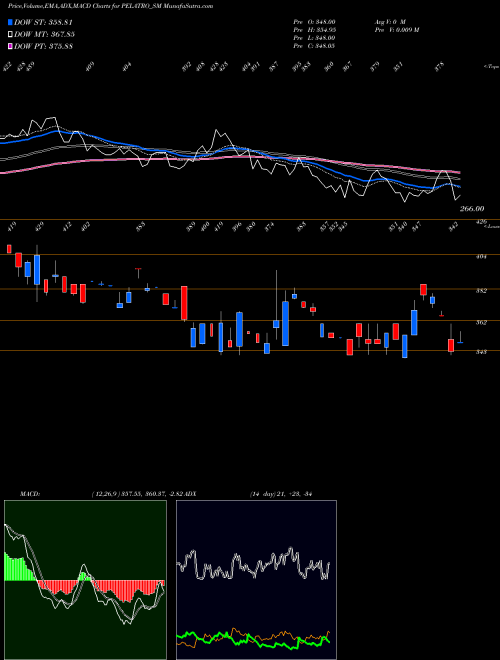The image size is (500, 660).
Task: Click the 266.00 price label on EMA chart
Action: [472, 208]
